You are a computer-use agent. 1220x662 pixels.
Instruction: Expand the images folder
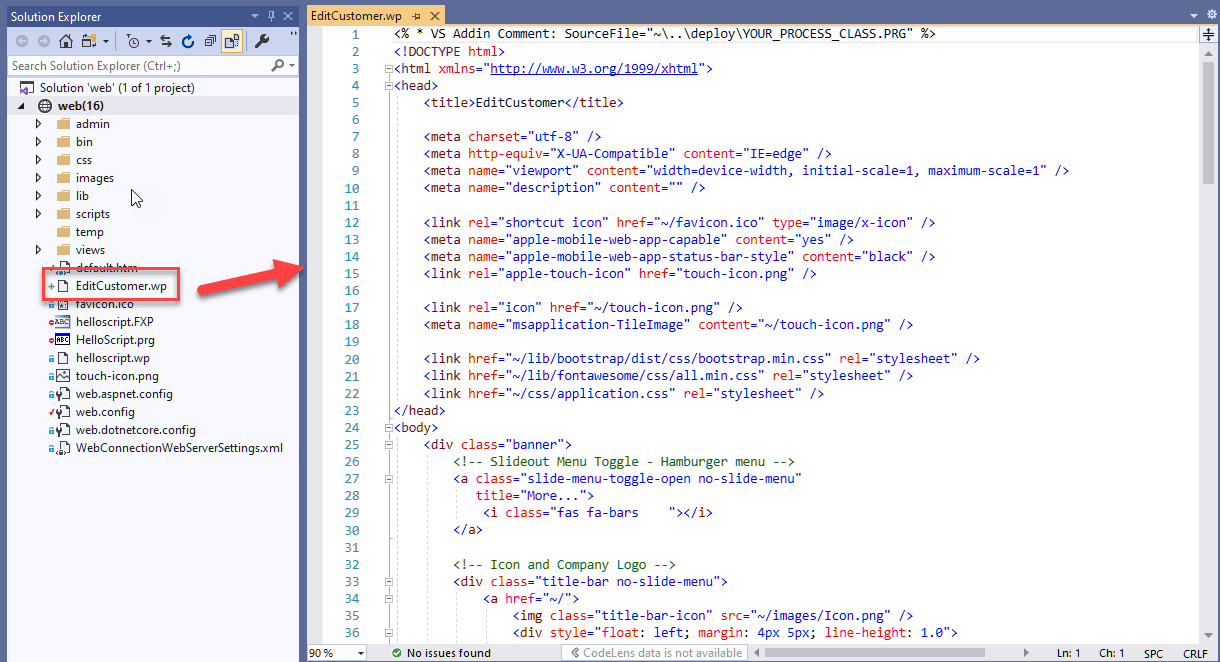(x=39, y=178)
